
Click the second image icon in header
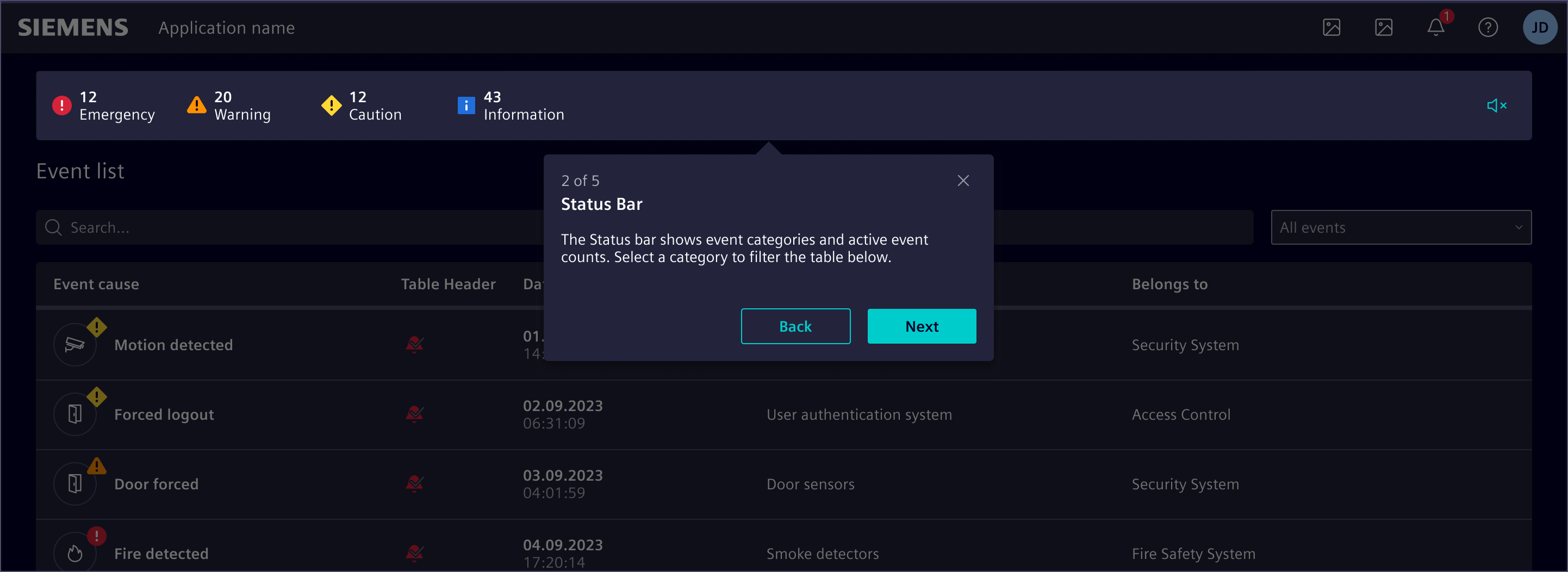1384,27
